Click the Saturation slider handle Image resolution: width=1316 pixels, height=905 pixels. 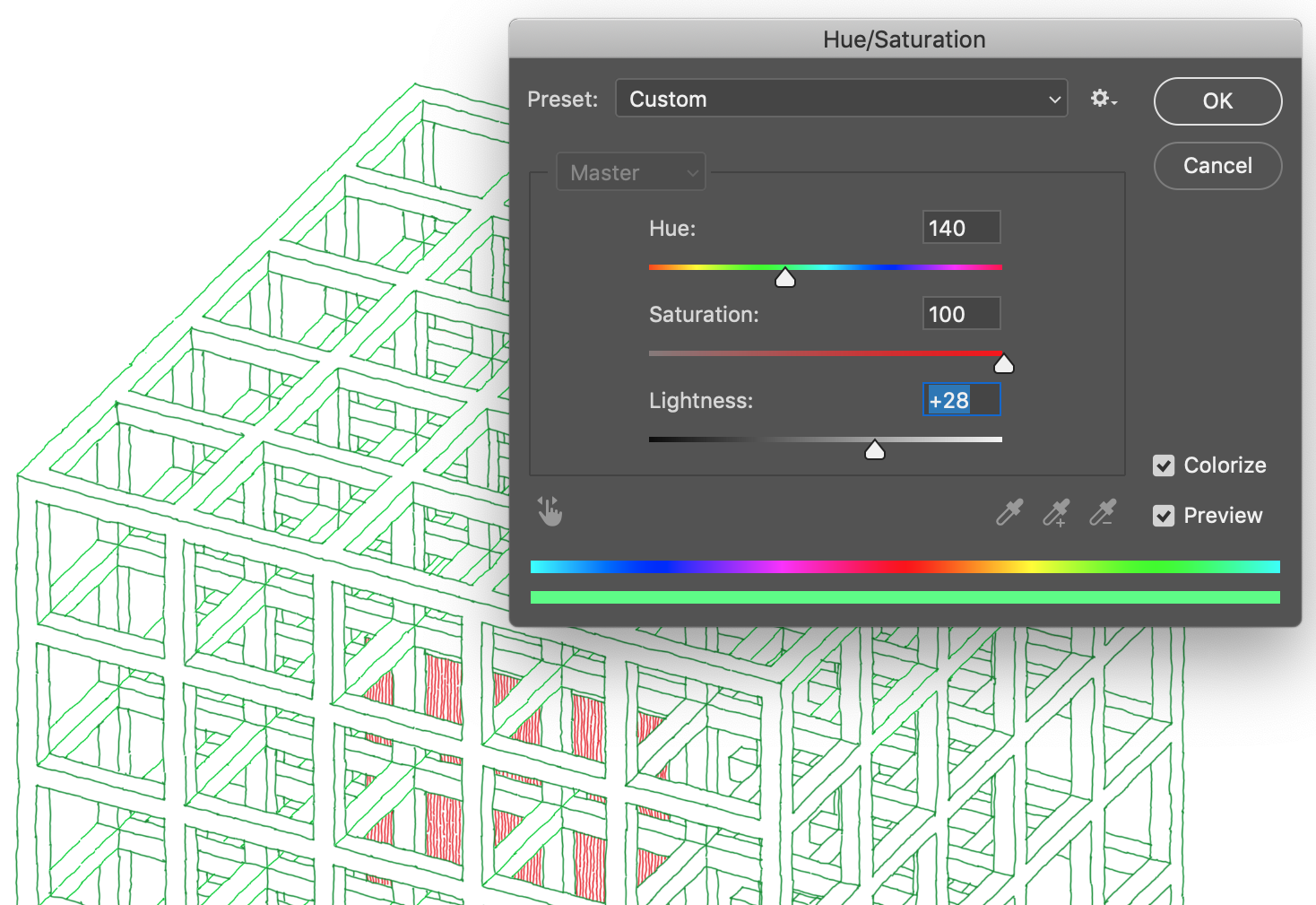click(1004, 363)
